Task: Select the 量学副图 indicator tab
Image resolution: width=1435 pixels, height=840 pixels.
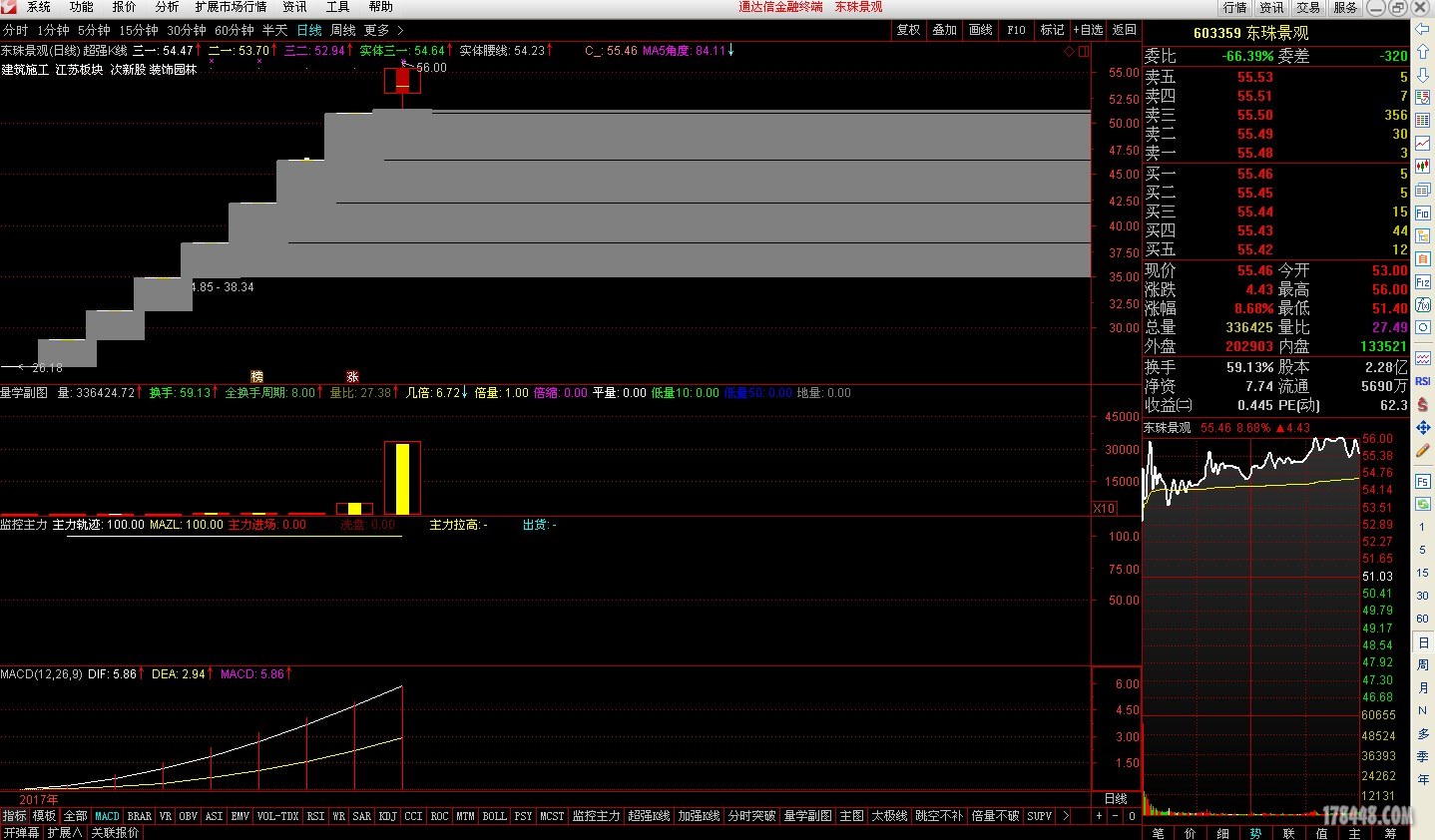Action: [x=807, y=816]
